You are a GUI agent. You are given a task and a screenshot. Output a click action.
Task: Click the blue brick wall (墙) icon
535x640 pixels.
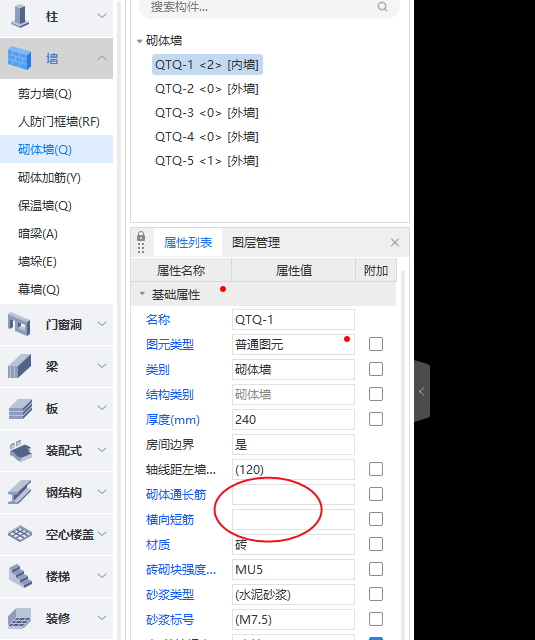tap(20, 58)
